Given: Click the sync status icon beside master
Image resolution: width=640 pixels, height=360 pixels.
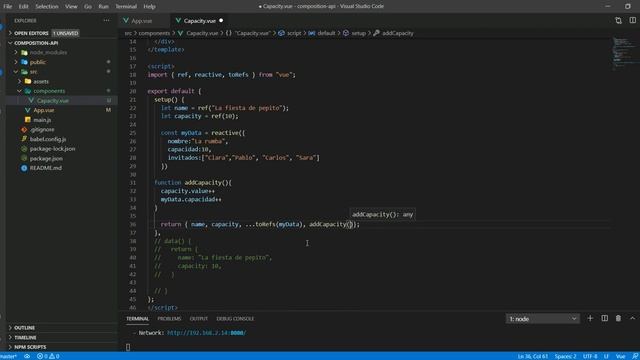Looking at the screenshot, I should tap(27, 356).
